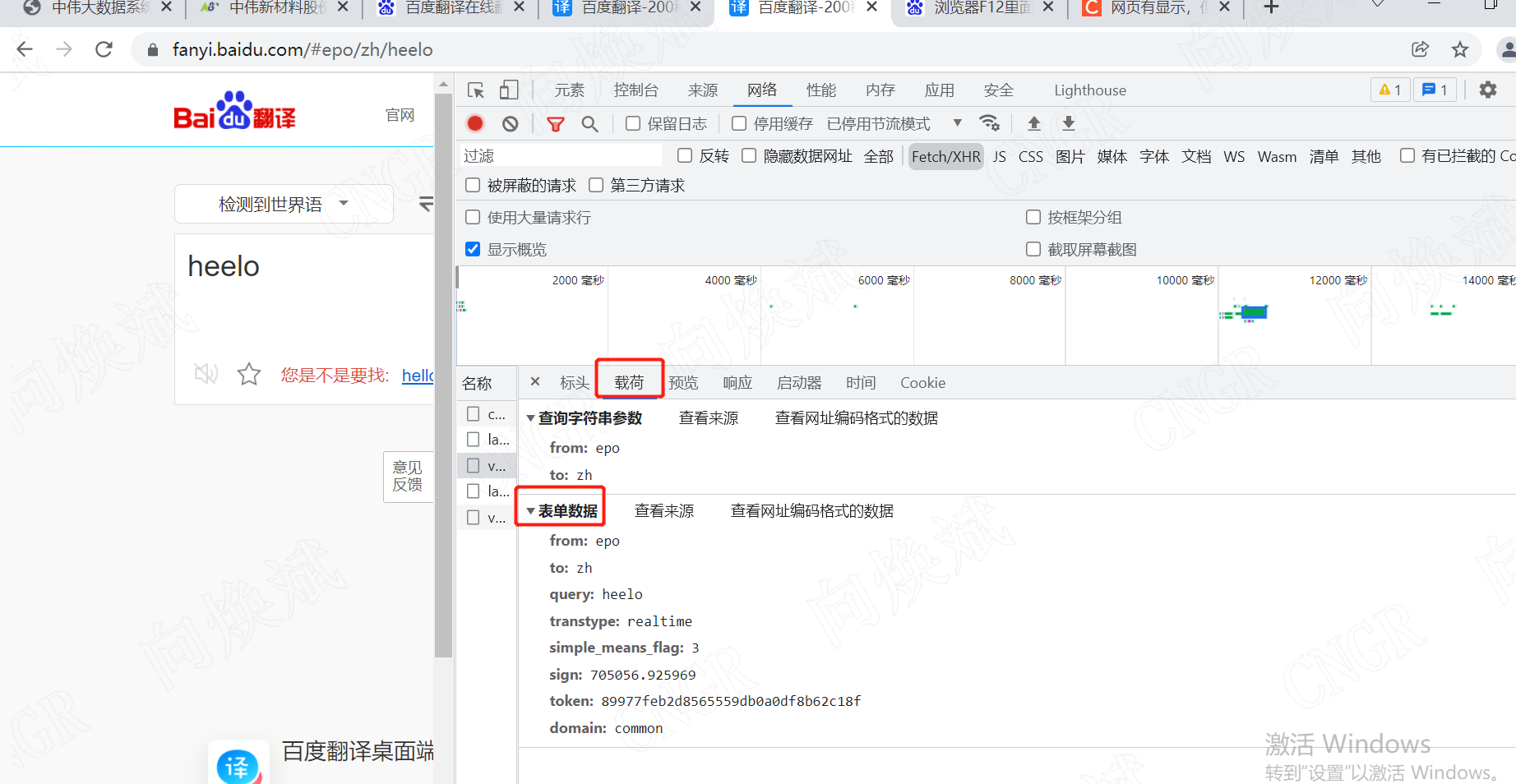Open new browser tab plus button
This screenshot has height=784, width=1516.
coord(1271,7)
